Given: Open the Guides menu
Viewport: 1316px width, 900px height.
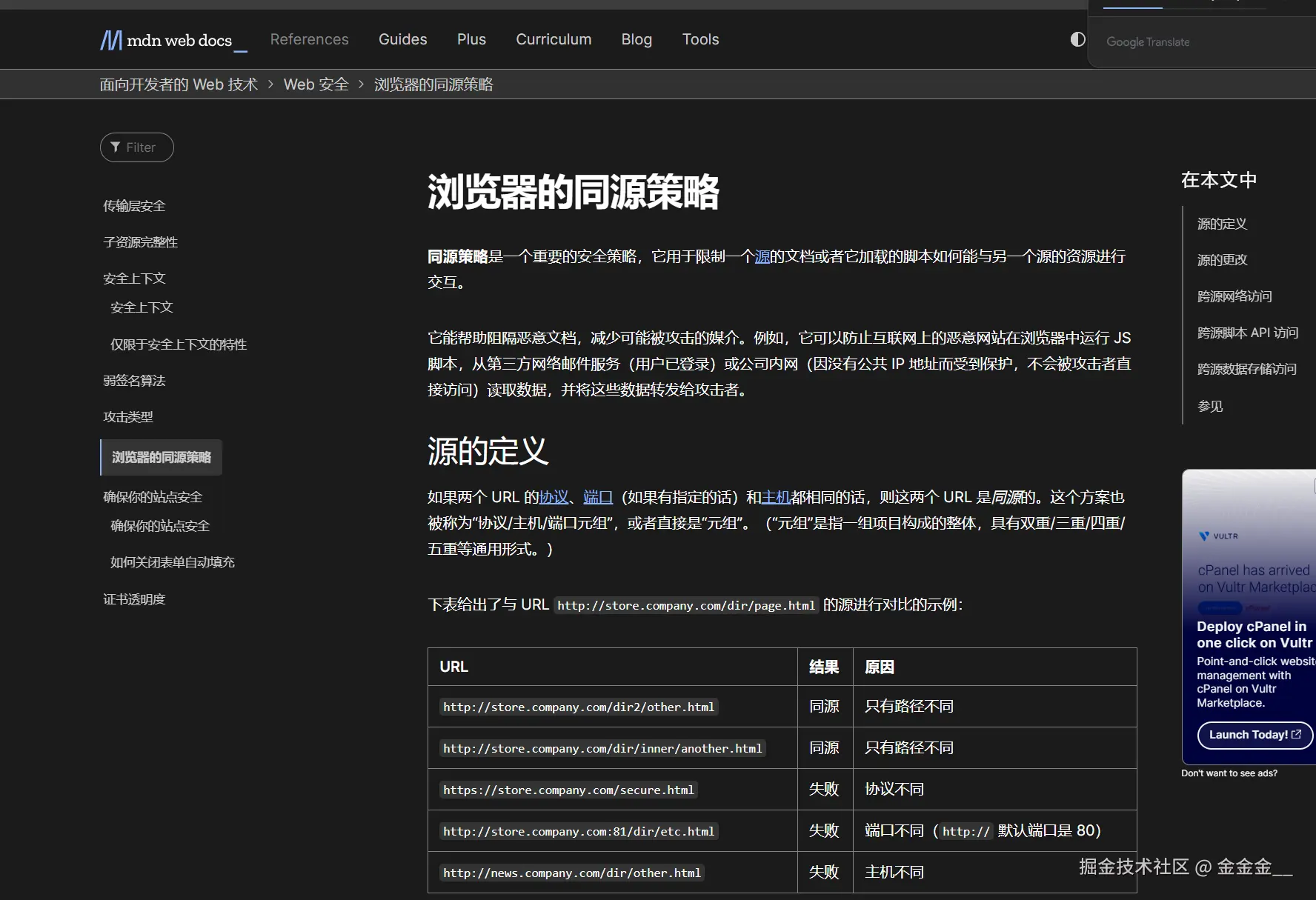Looking at the screenshot, I should tap(403, 39).
